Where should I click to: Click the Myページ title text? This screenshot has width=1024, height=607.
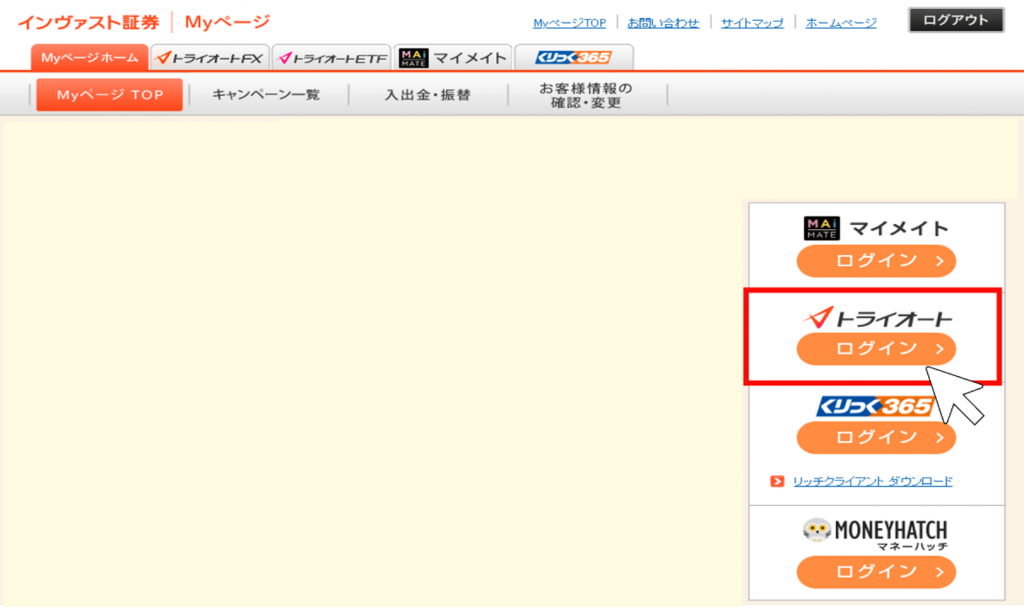[227, 22]
